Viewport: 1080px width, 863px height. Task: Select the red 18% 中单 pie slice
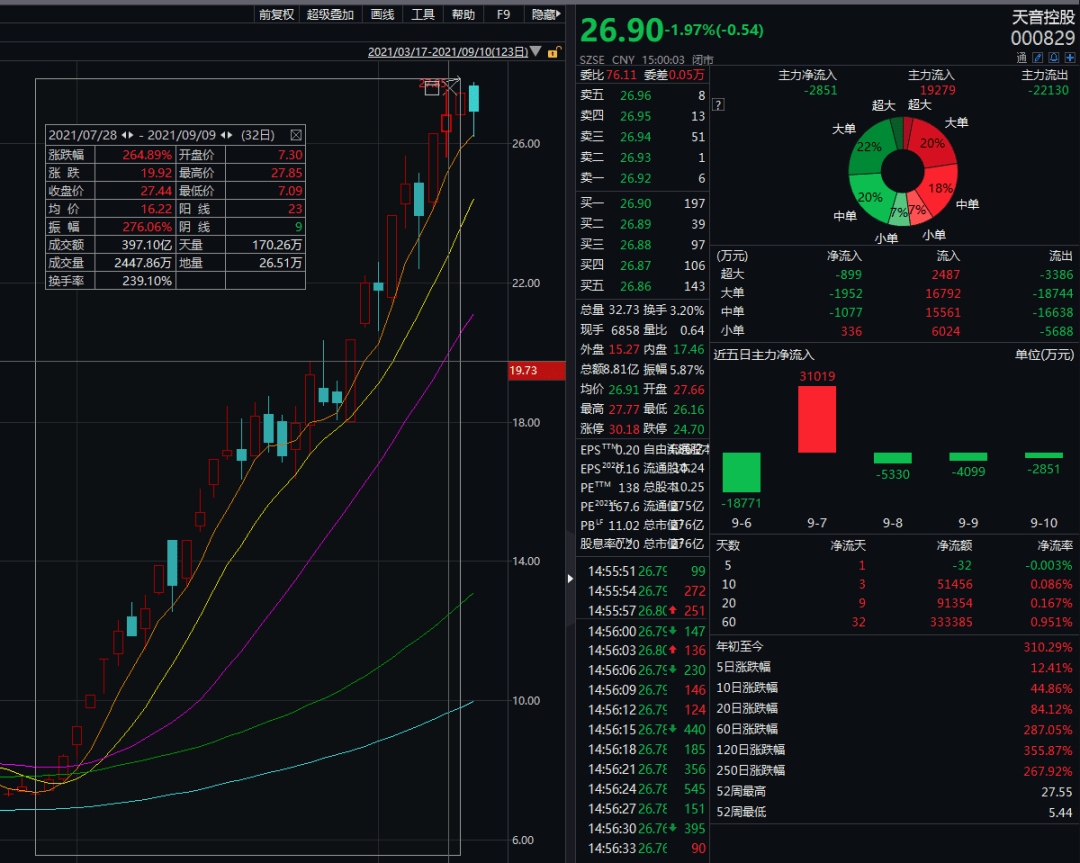click(939, 187)
